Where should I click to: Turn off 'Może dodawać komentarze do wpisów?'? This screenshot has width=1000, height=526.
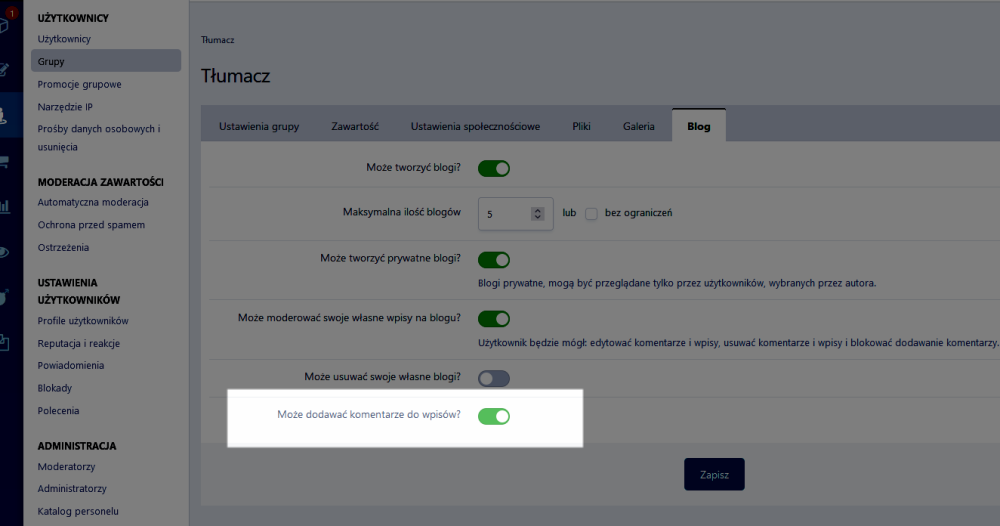[x=494, y=416]
